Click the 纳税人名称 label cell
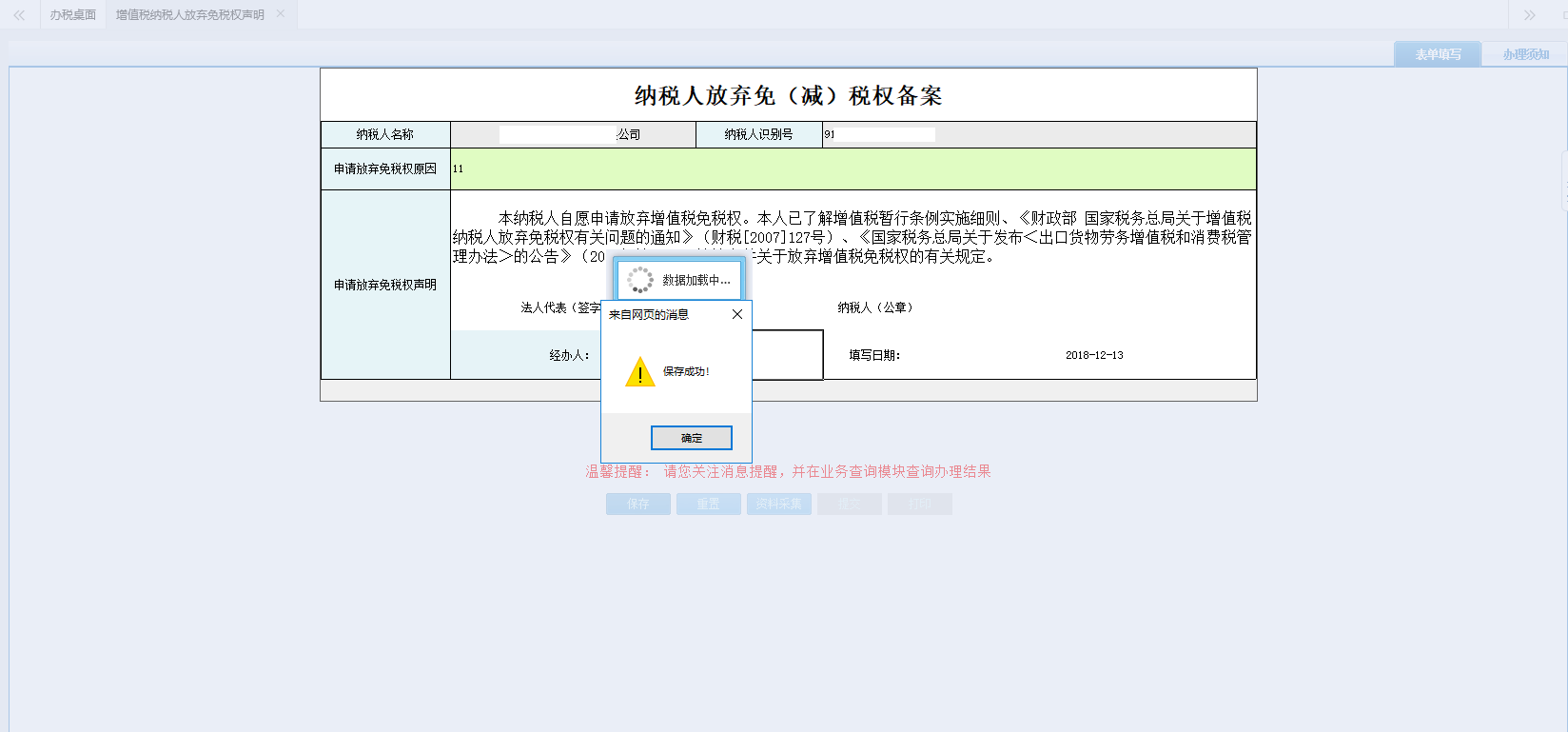The width and height of the screenshot is (1568, 732). [385, 134]
